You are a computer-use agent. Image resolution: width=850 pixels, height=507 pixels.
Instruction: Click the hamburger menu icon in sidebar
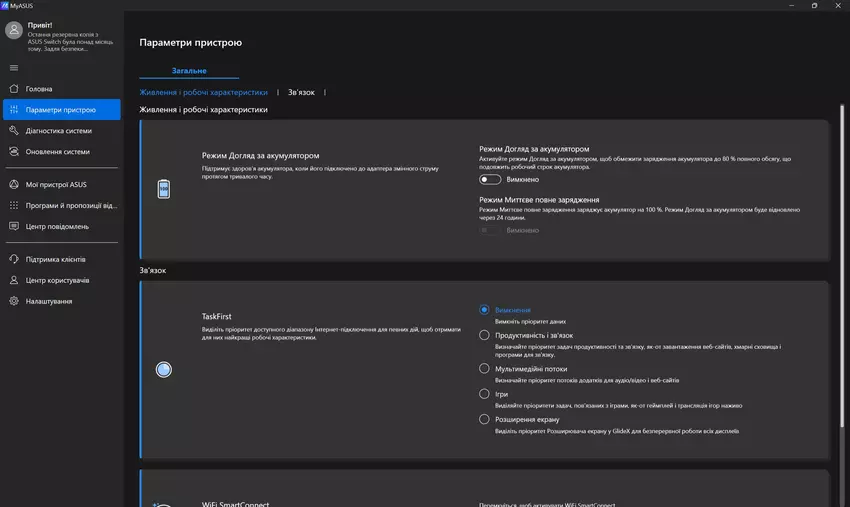pyautogui.click(x=14, y=67)
